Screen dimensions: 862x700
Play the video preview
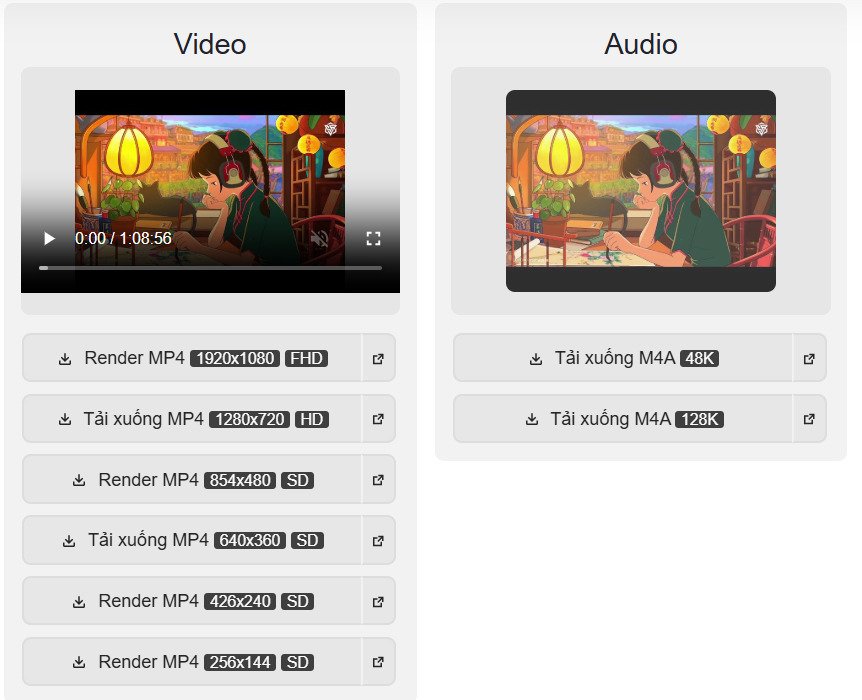click(49, 238)
